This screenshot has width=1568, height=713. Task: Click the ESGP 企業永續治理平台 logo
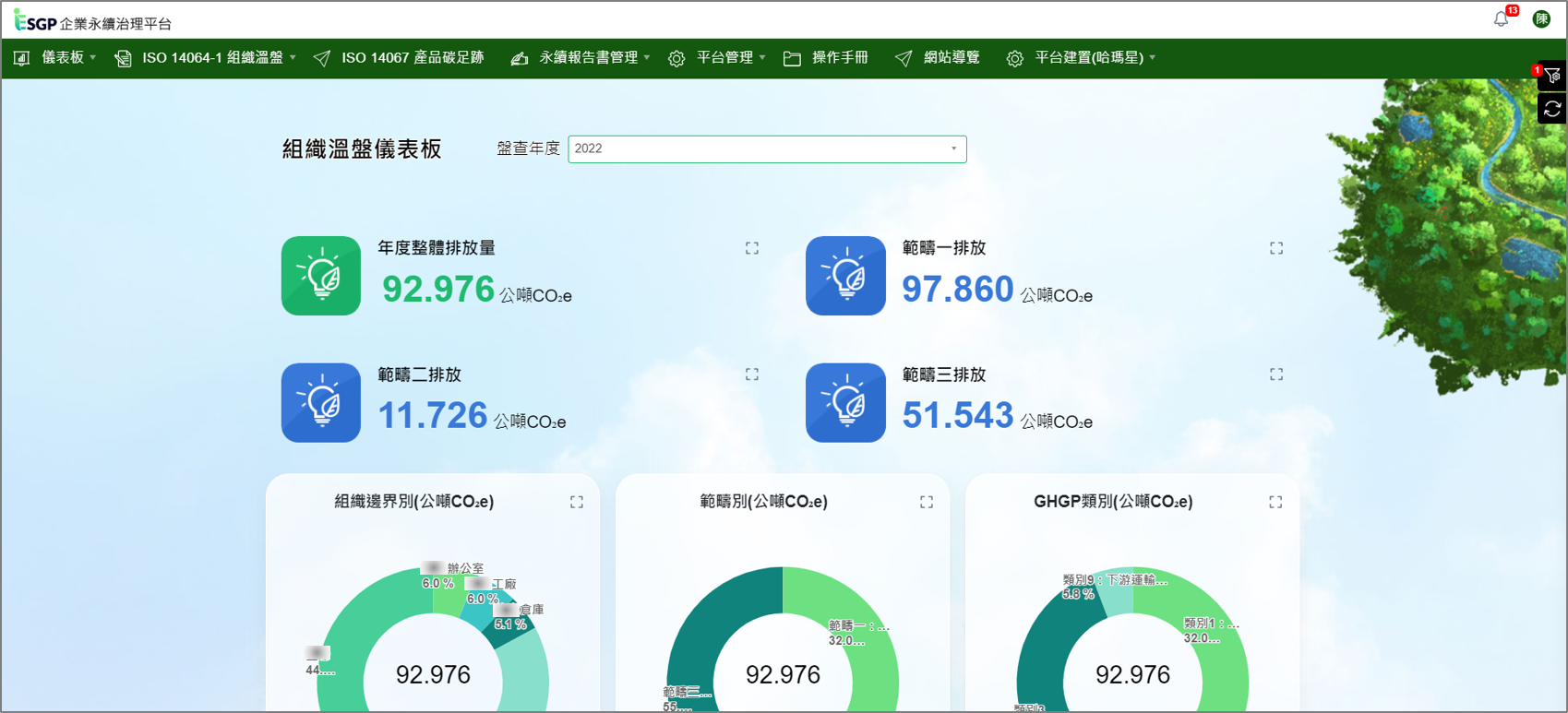tap(92, 20)
